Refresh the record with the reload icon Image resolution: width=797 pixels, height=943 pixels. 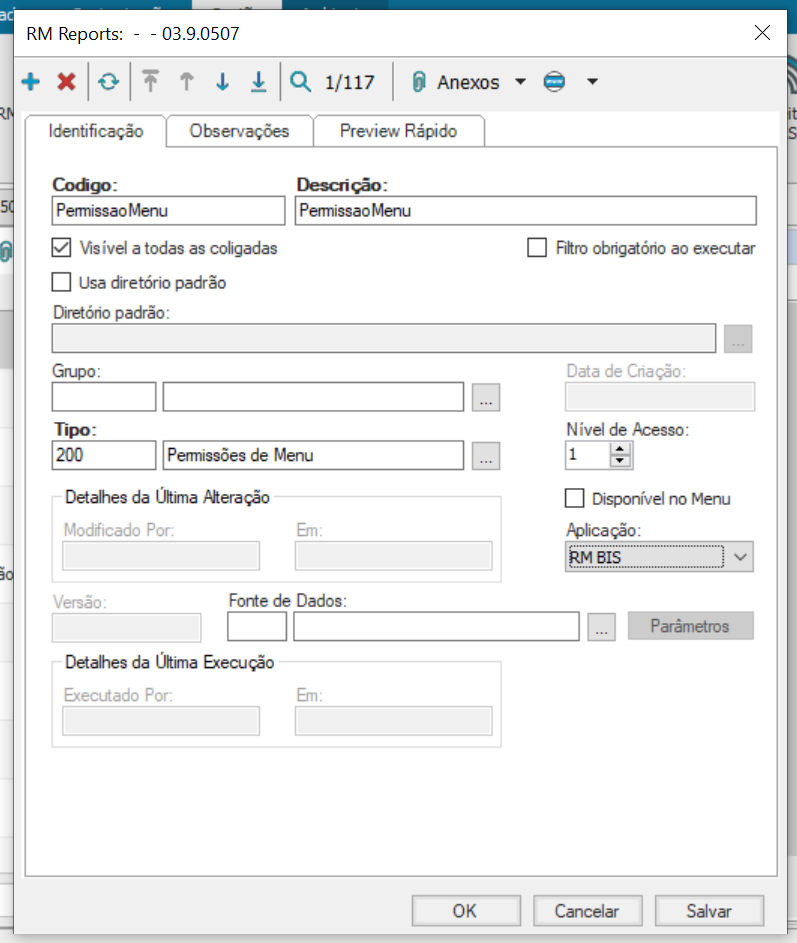109,81
